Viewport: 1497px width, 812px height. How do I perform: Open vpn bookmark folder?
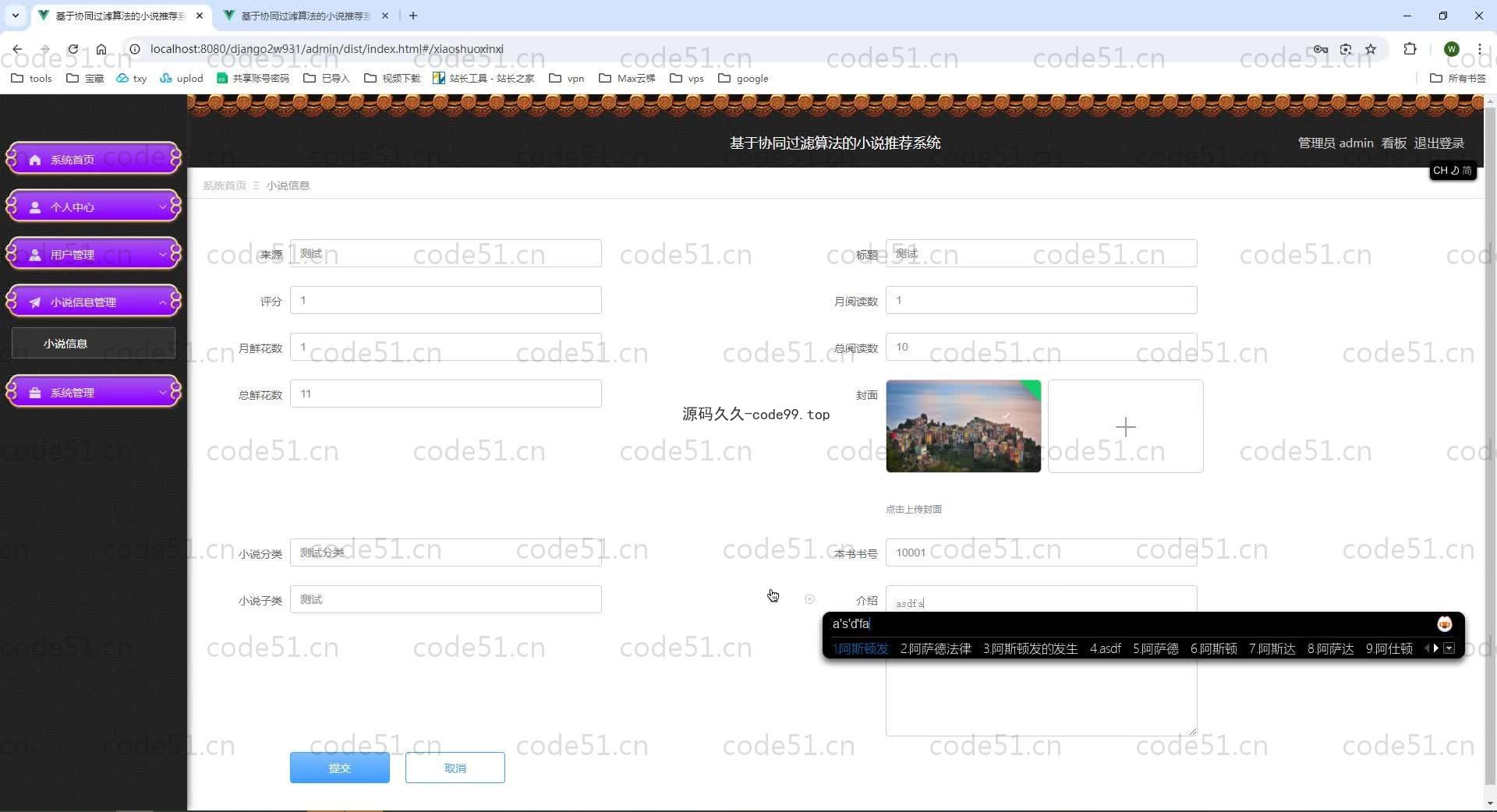point(567,78)
